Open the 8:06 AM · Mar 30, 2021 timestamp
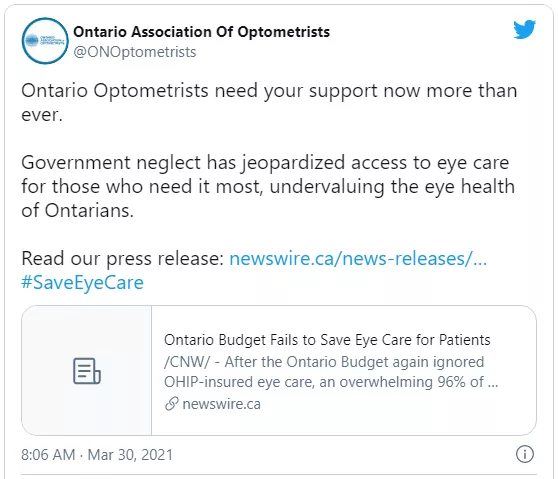Image resolution: width=558 pixels, height=479 pixels. pyautogui.click(x=97, y=454)
